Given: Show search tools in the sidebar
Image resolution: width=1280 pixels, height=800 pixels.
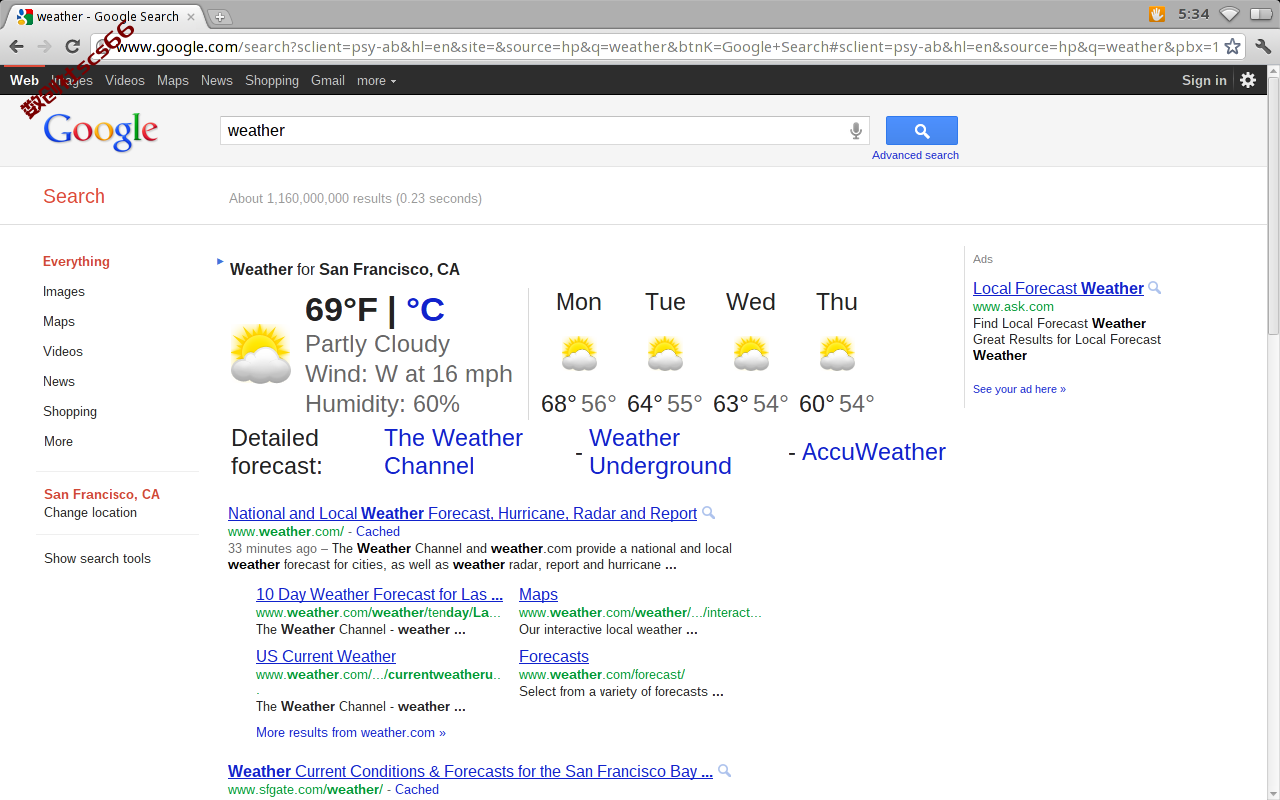Looking at the screenshot, I should pos(97,558).
